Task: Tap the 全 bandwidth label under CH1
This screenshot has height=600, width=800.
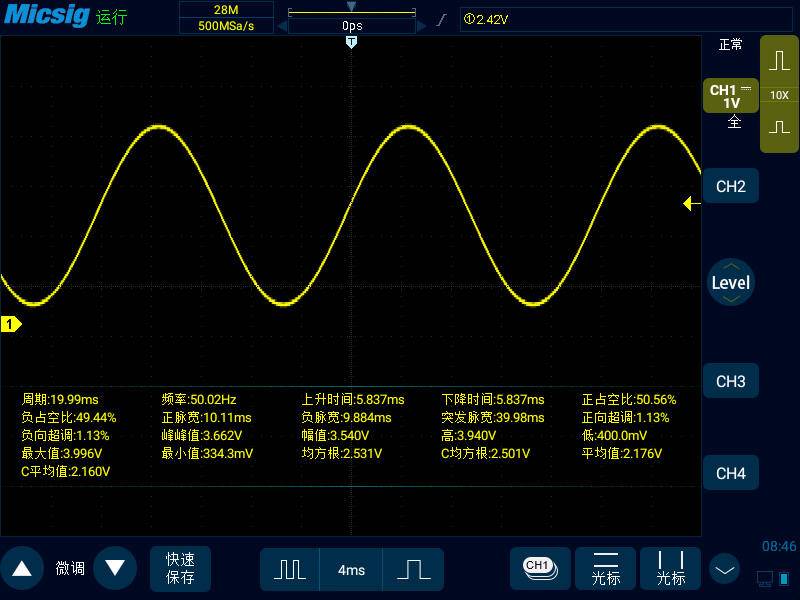Action: tap(734, 122)
